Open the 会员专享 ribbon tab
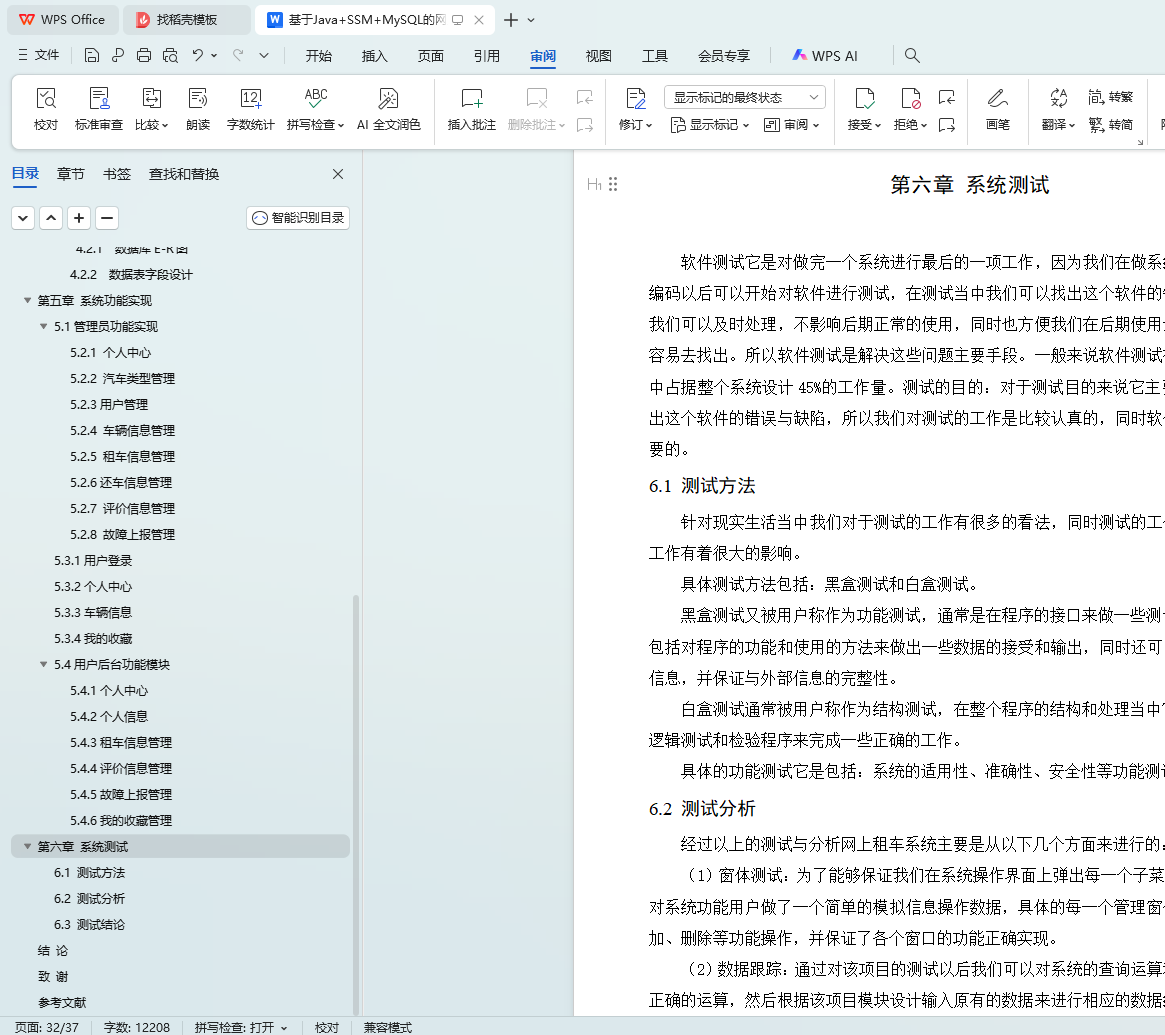The image size is (1165, 1035). pyautogui.click(x=724, y=56)
